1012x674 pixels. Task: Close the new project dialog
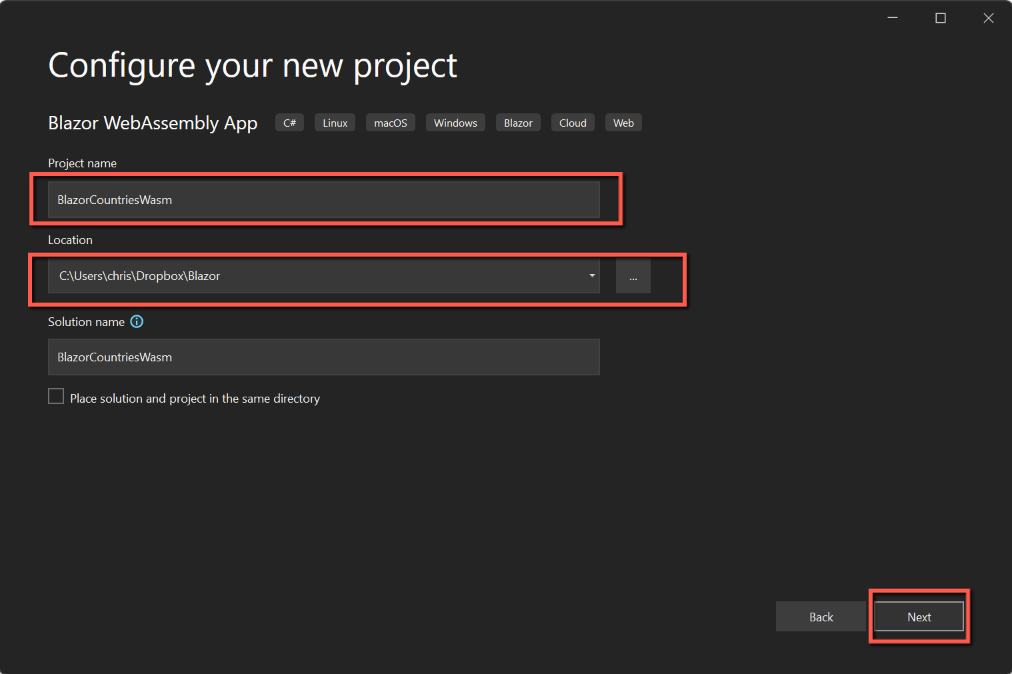[986, 18]
